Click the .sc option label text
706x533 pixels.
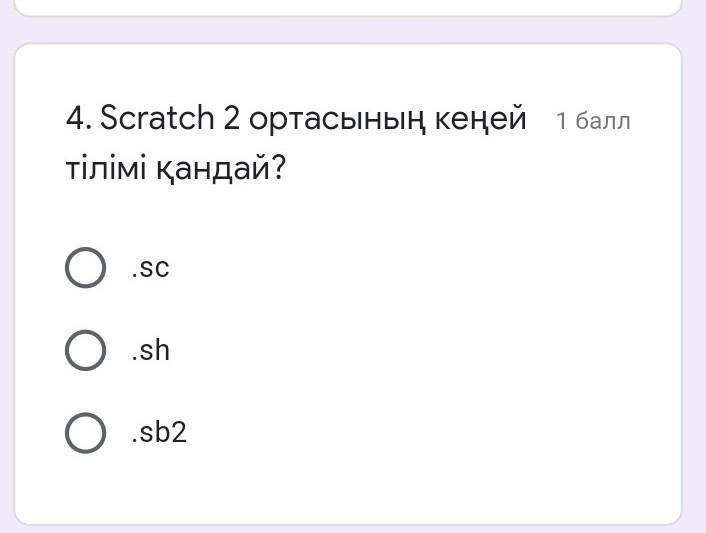(x=150, y=268)
